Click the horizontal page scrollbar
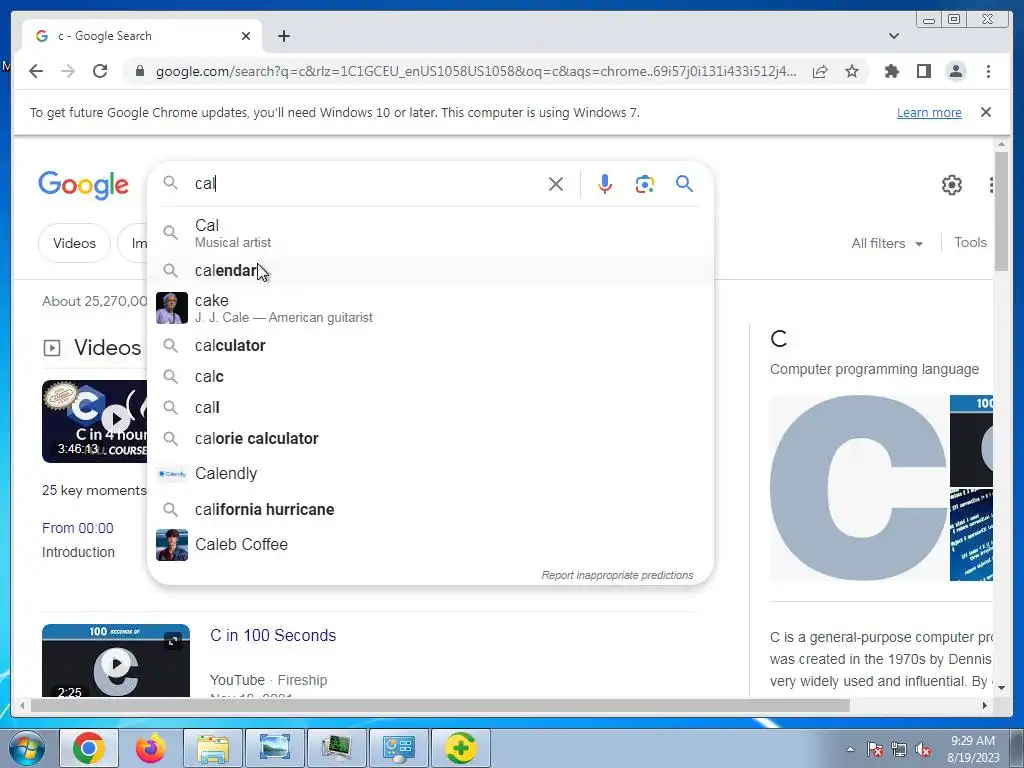Screen dimensions: 1024x768 (x=440, y=705)
